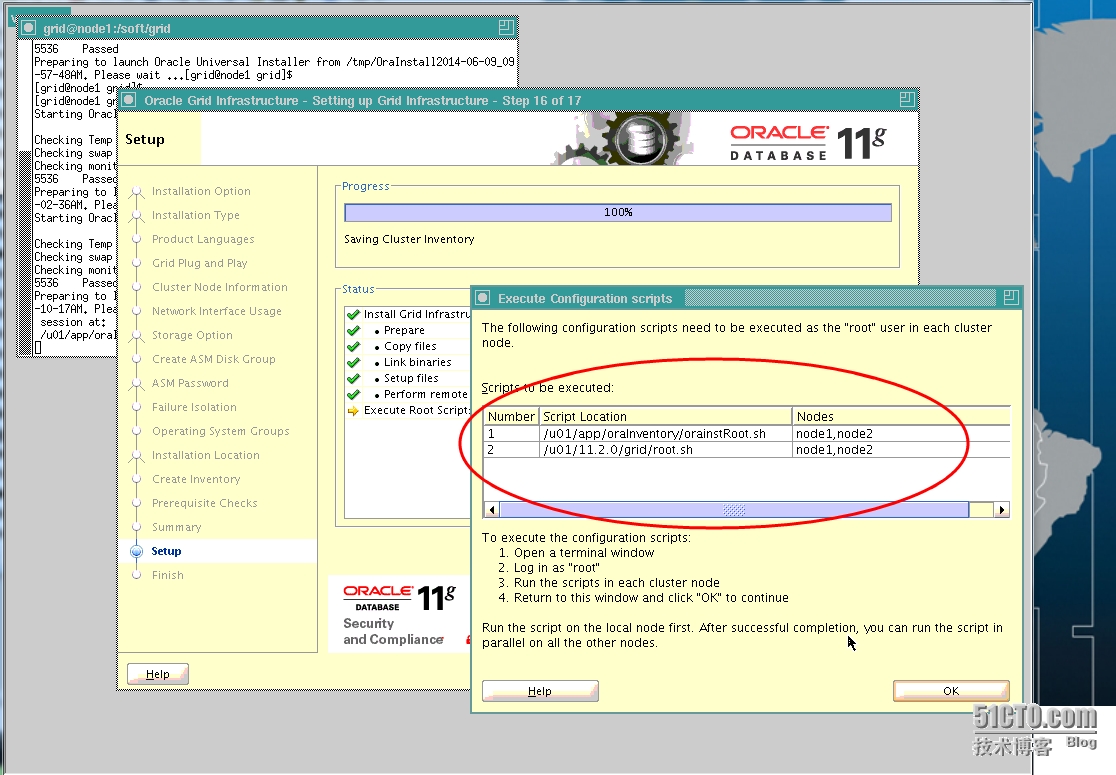Click Oracle Database 11g logo in header
This screenshot has width=1116, height=775.
pos(808,142)
